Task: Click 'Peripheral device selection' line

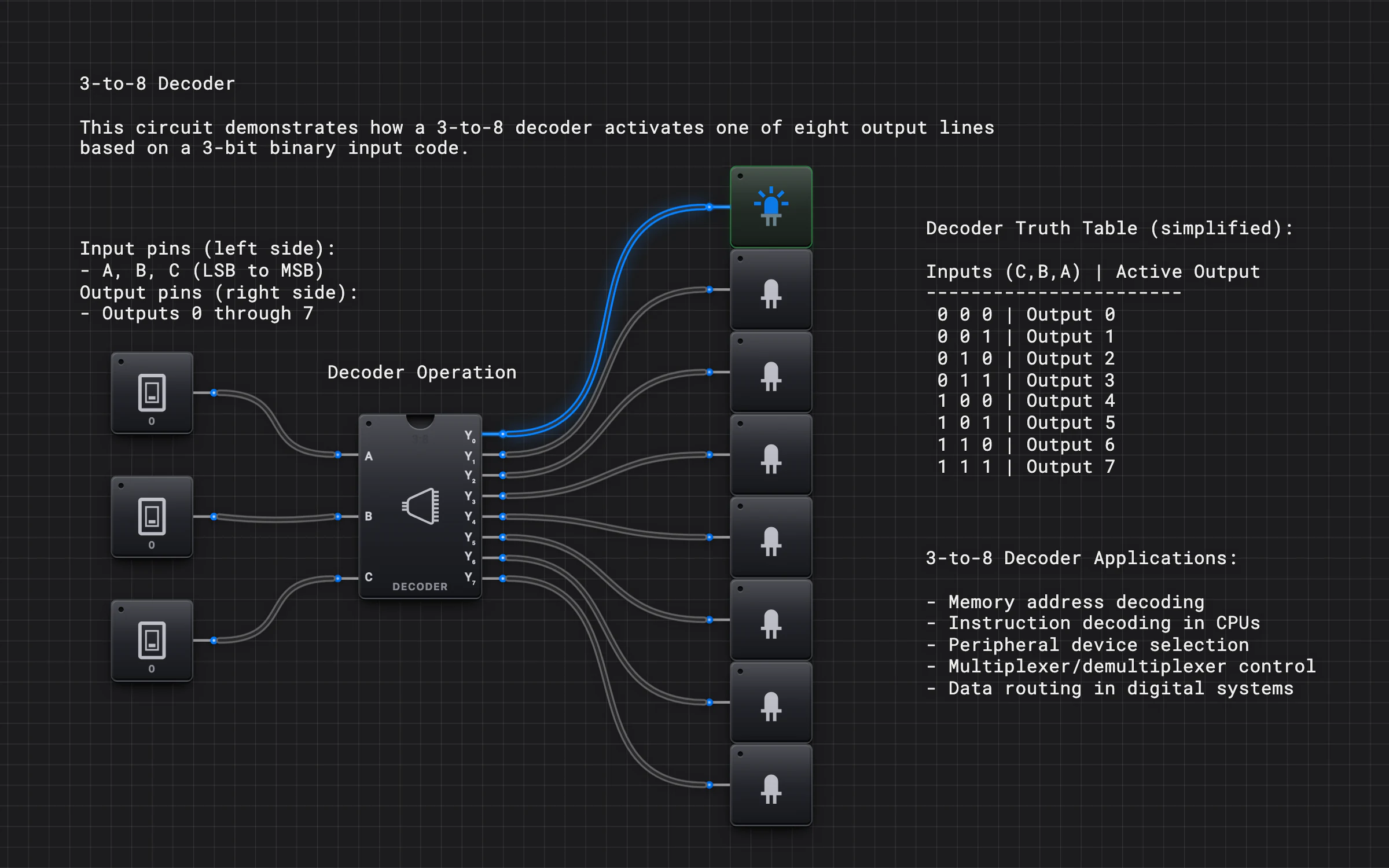Action: pos(1087,645)
